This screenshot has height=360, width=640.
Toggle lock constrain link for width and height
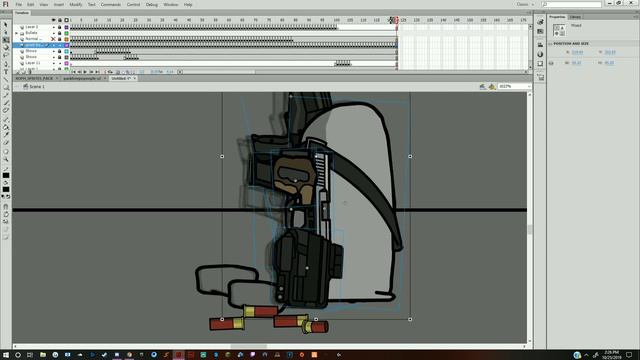pyautogui.click(x=551, y=63)
